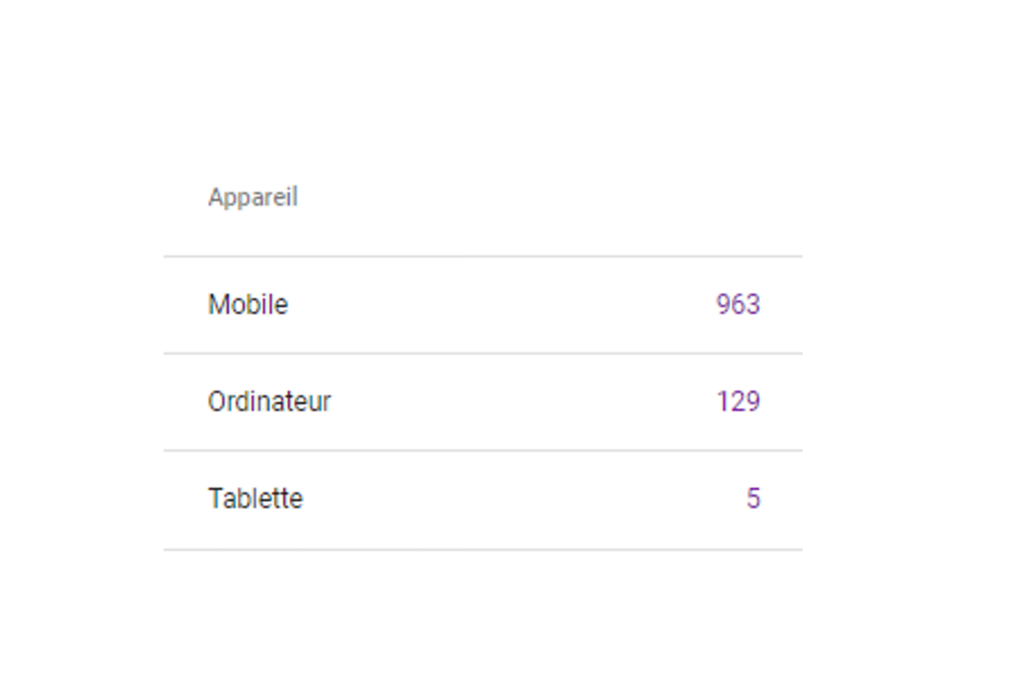
Task: Click the 129 value for Ordinateur
Action: tap(738, 401)
